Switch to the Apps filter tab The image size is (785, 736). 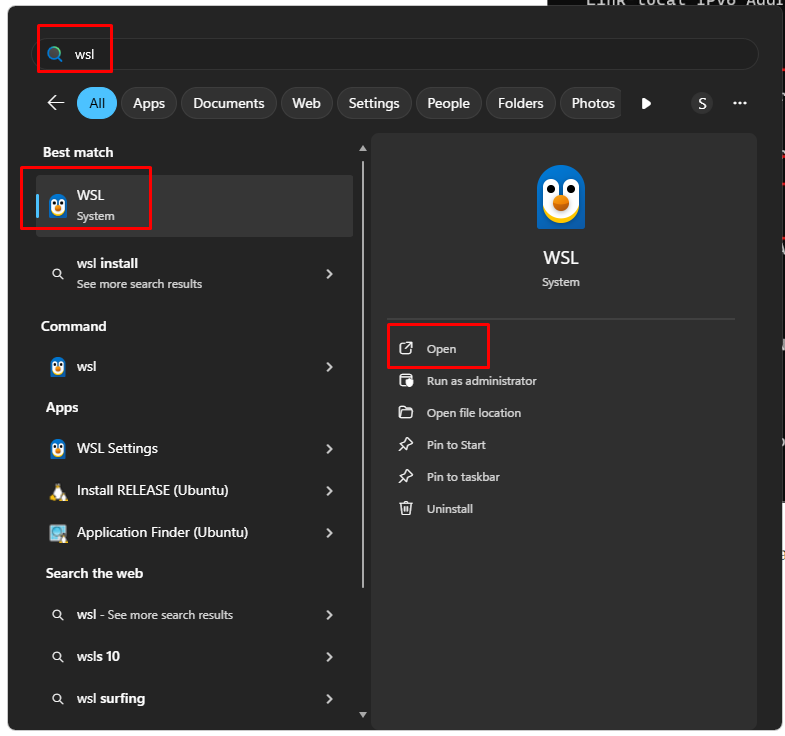[x=149, y=103]
